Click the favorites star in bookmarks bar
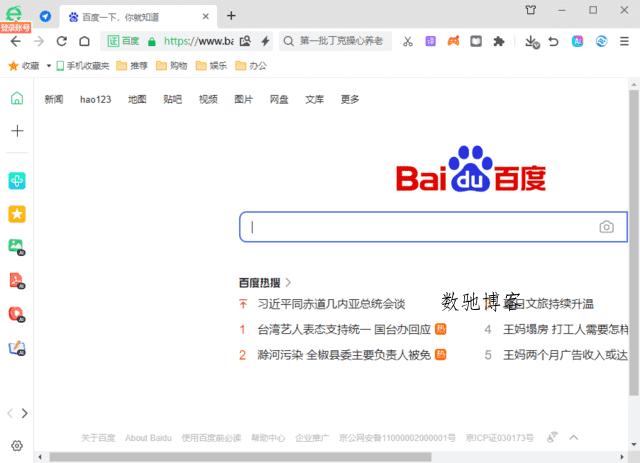This screenshot has width=640, height=463. click(13, 66)
